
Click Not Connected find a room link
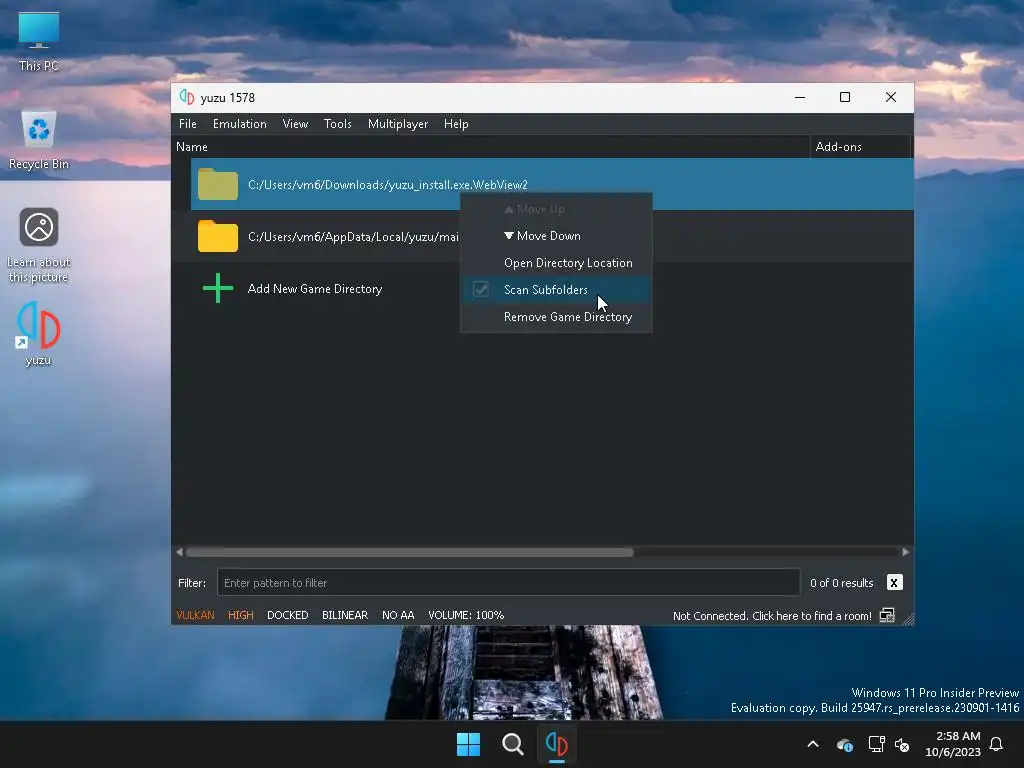(x=772, y=616)
